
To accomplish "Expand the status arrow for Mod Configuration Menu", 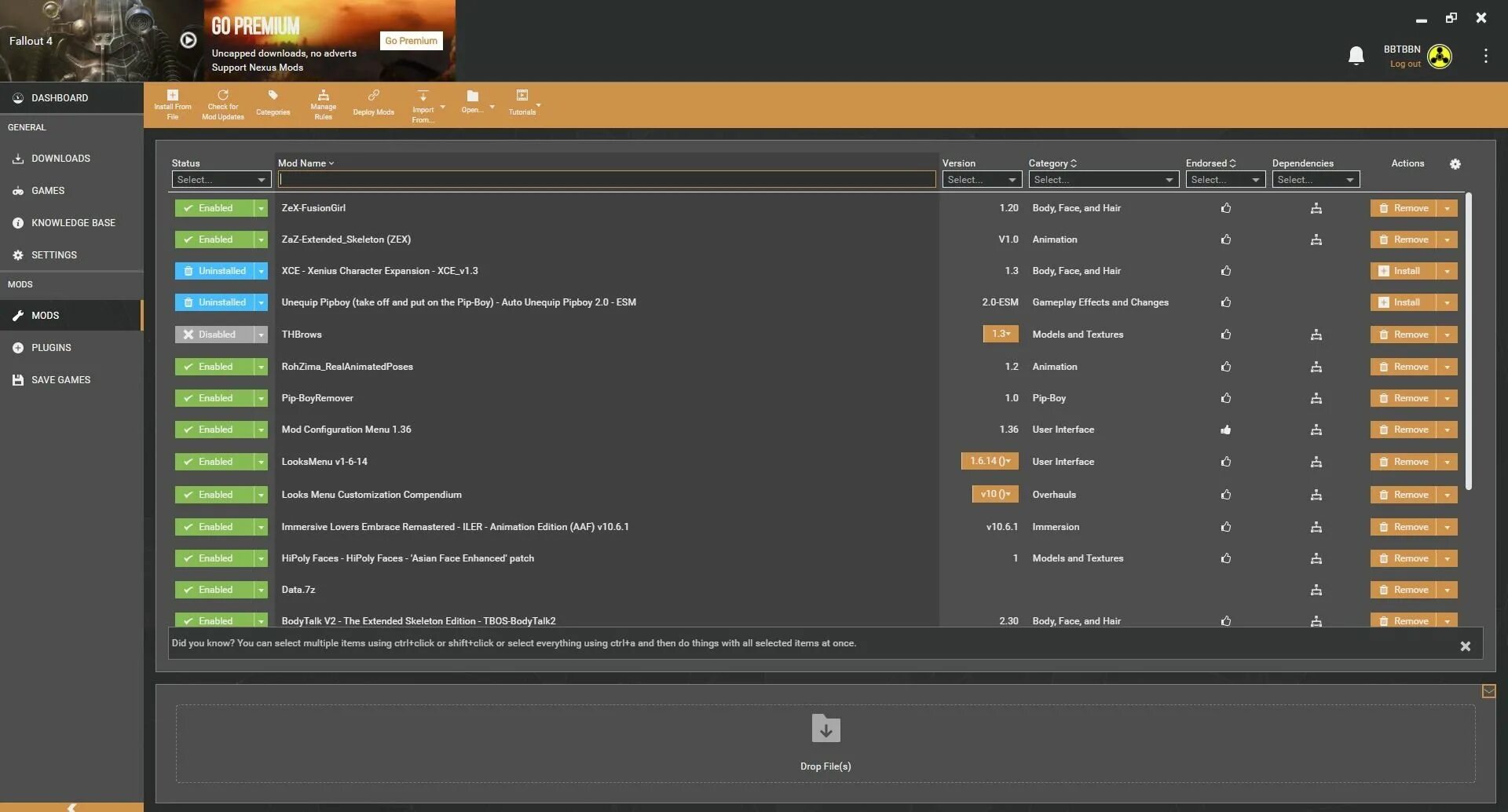I will (261, 430).
